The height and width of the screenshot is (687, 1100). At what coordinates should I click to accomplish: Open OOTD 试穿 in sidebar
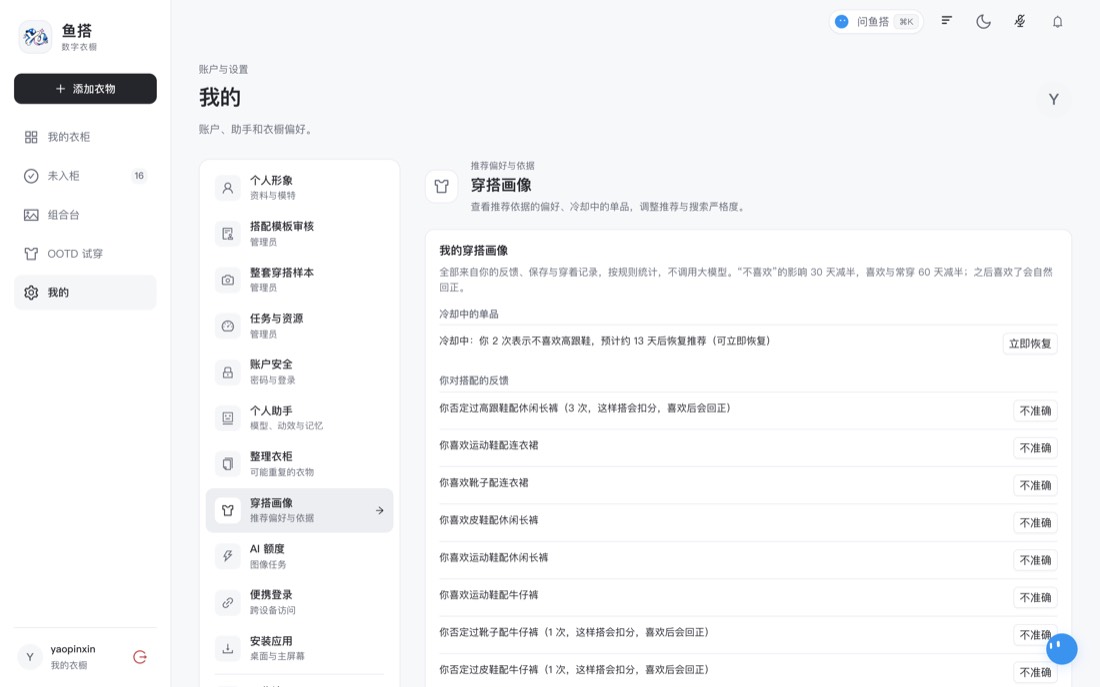(86, 254)
